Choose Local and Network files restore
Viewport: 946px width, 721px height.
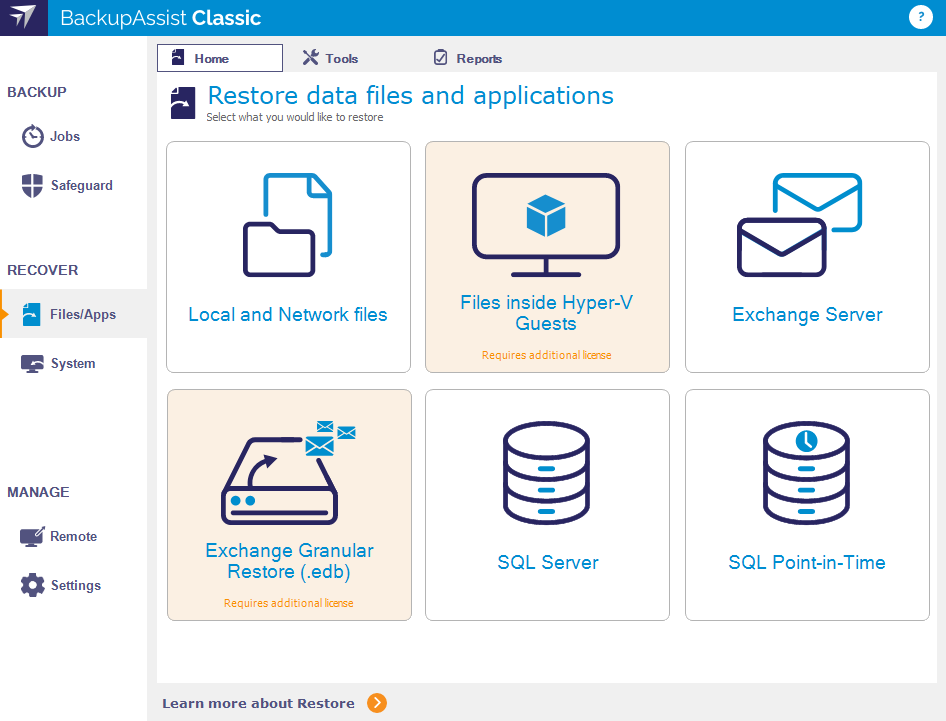coord(288,257)
